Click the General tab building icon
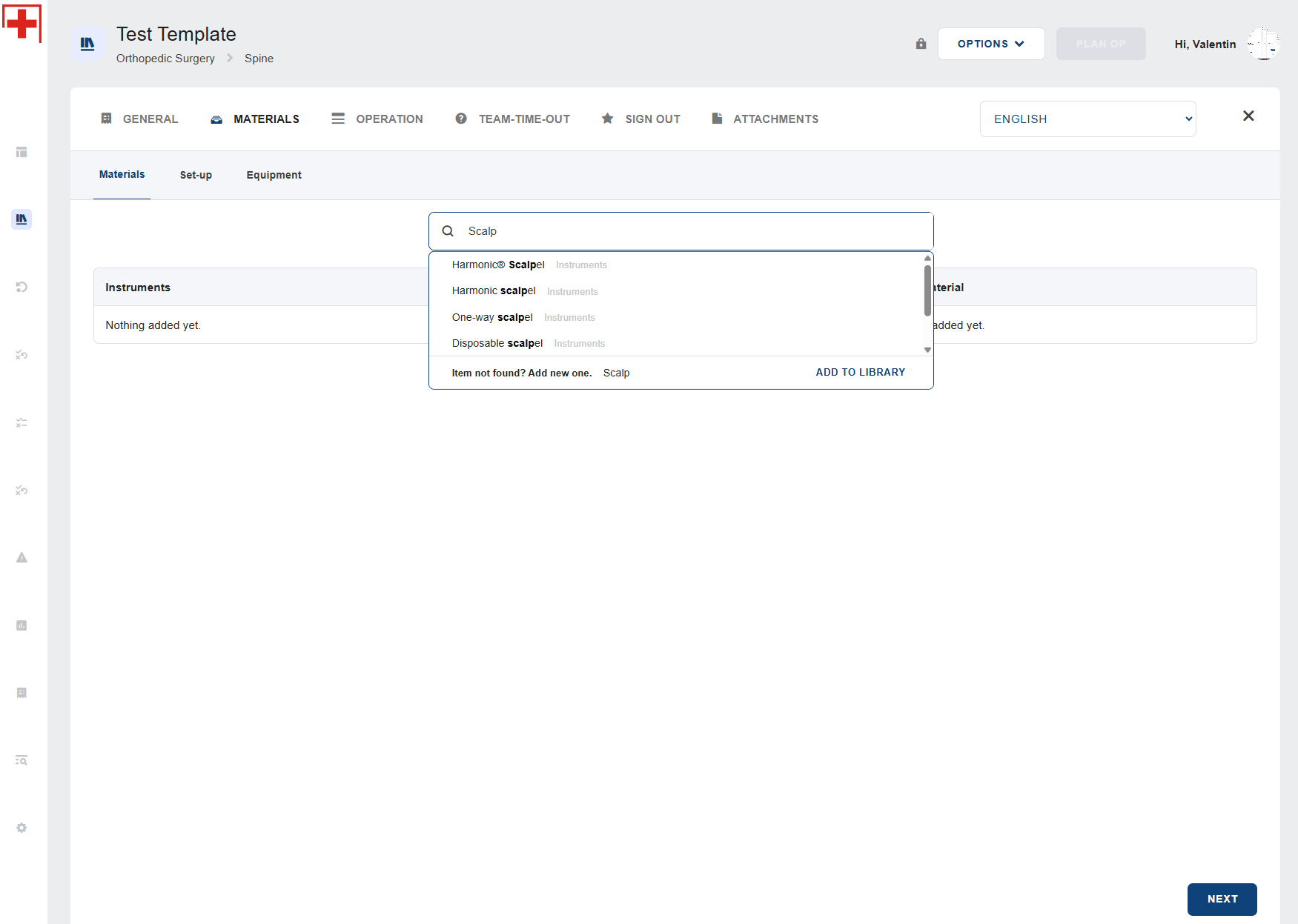 pyautogui.click(x=106, y=119)
